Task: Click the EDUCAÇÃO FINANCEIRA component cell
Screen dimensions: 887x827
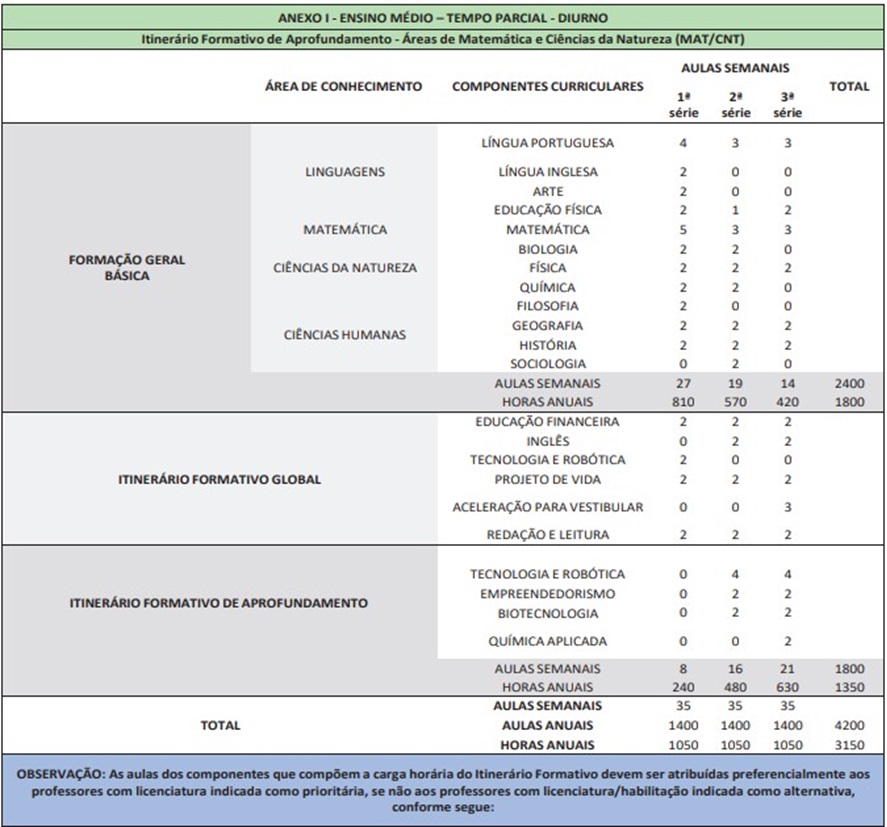Action: point(547,422)
